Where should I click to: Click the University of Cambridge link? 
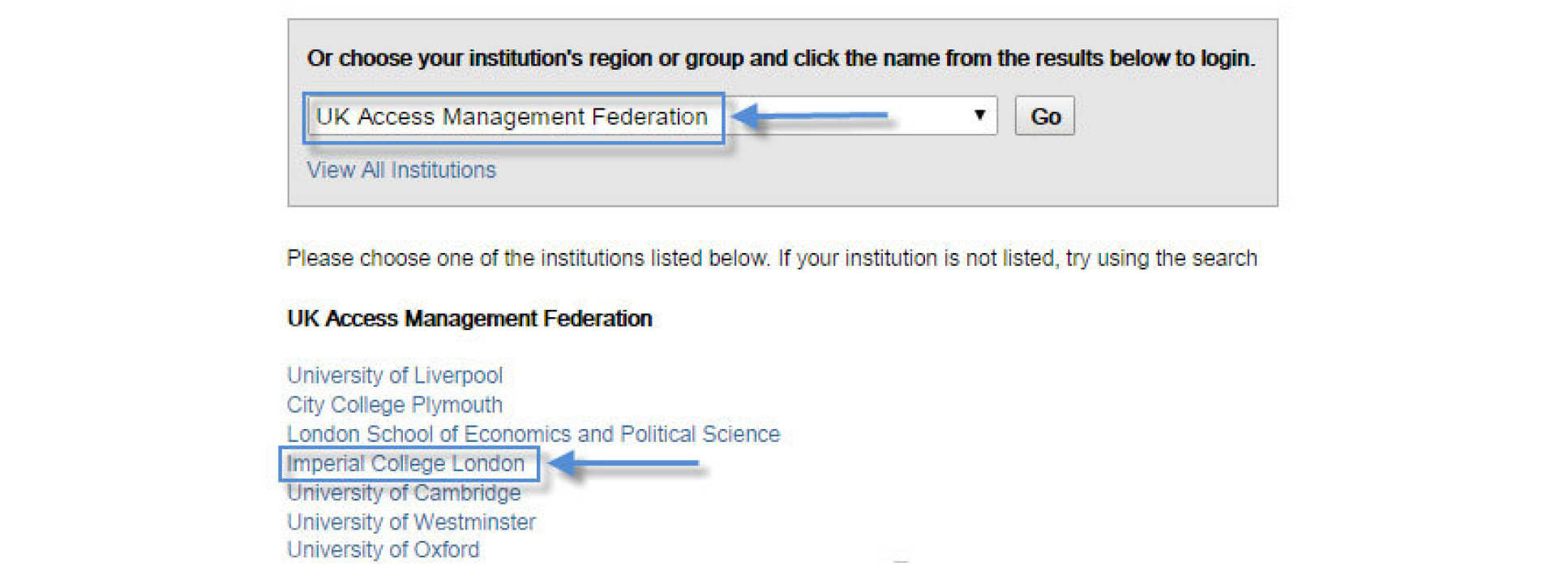pyautogui.click(x=404, y=492)
